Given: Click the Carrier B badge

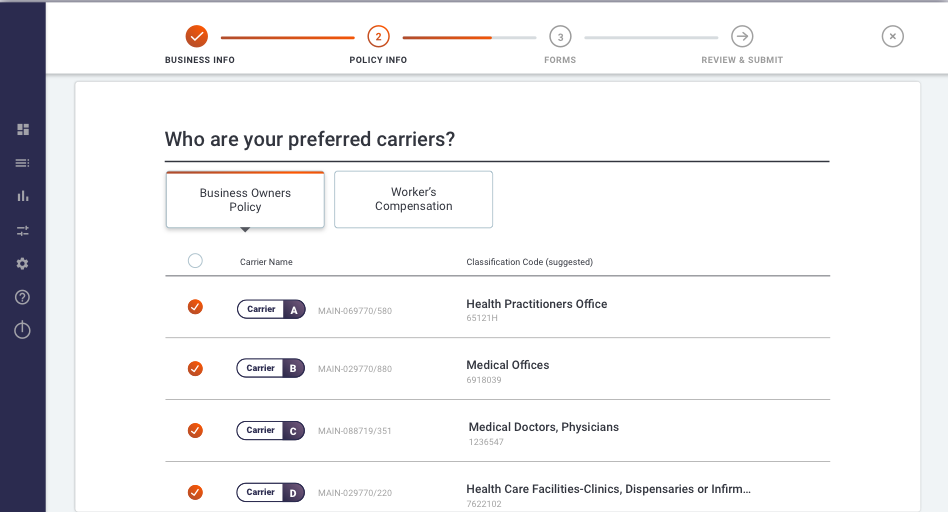Looking at the screenshot, I should [271, 368].
